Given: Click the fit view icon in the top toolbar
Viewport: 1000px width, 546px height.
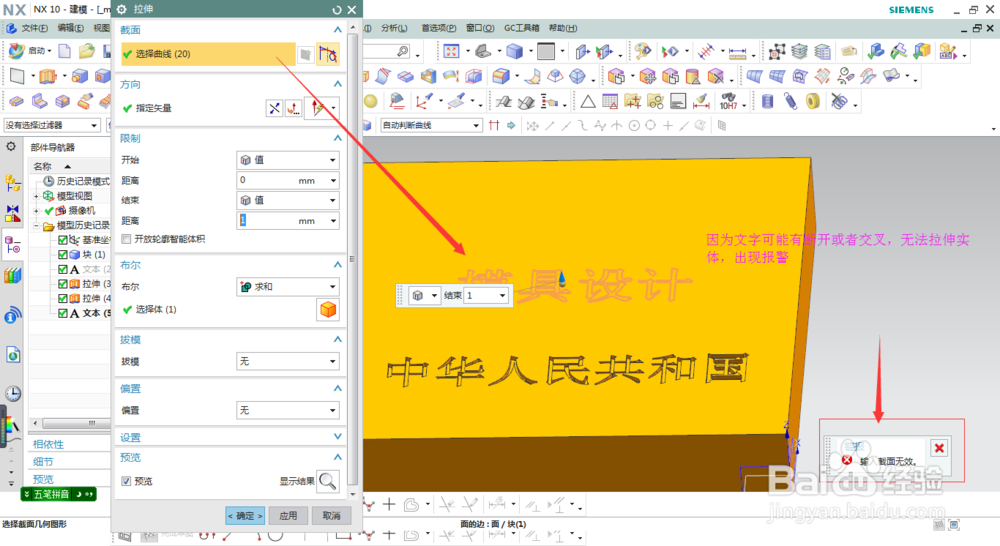Looking at the screenshot, I should click(x=451, y=51).
